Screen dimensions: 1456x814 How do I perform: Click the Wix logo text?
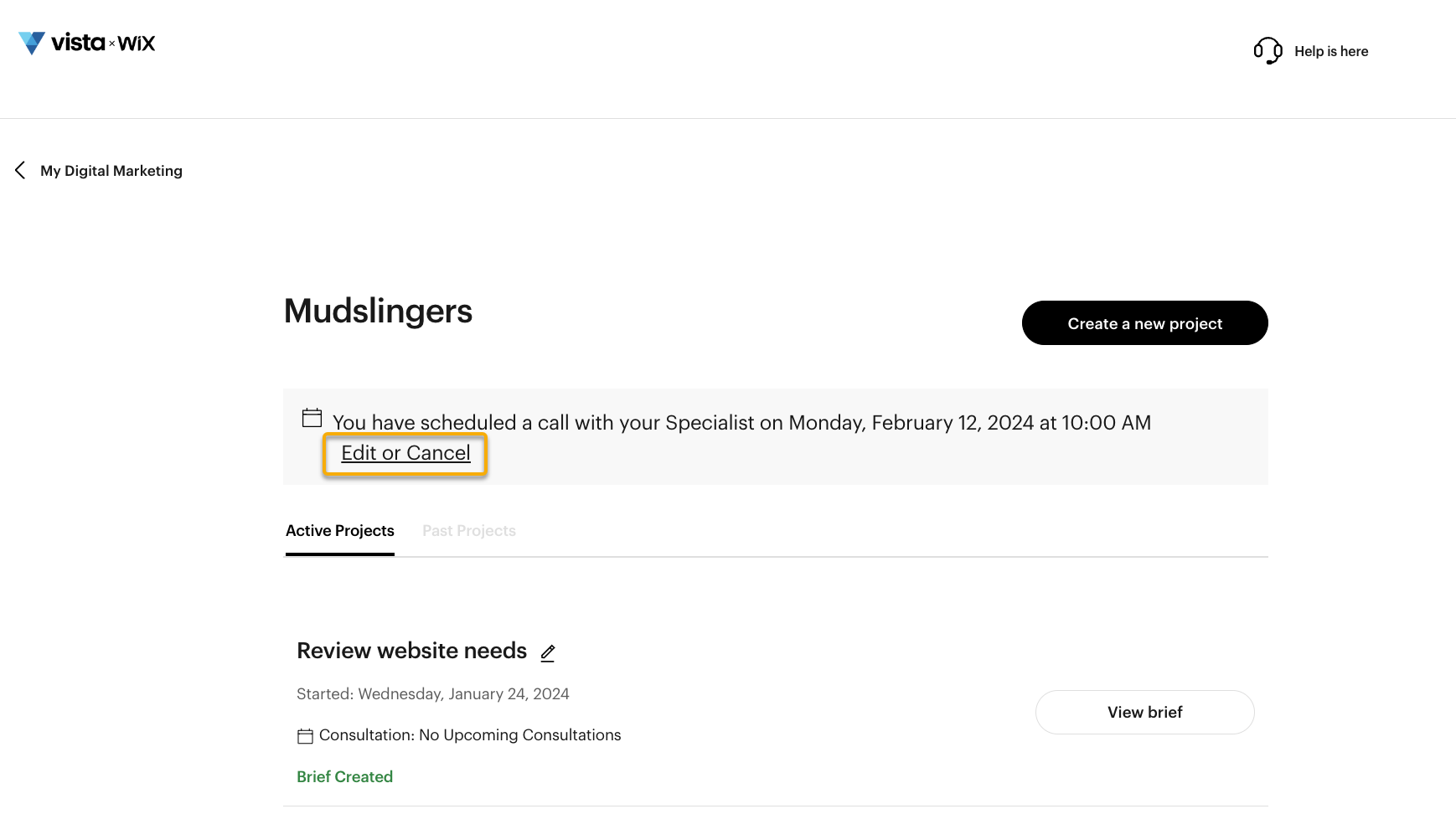point(137,44)
